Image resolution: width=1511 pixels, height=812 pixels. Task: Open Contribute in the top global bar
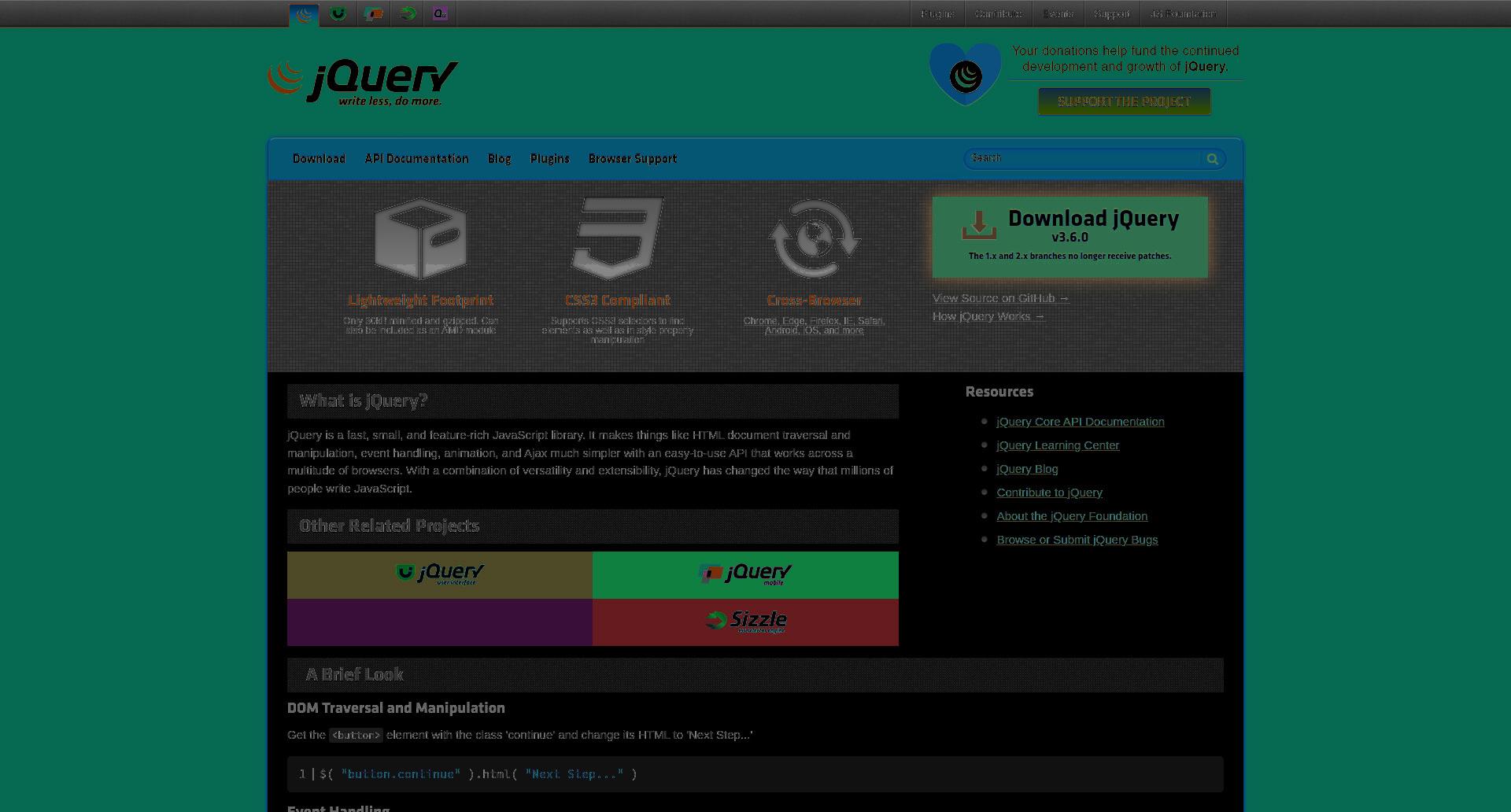[x=998, y=14]
